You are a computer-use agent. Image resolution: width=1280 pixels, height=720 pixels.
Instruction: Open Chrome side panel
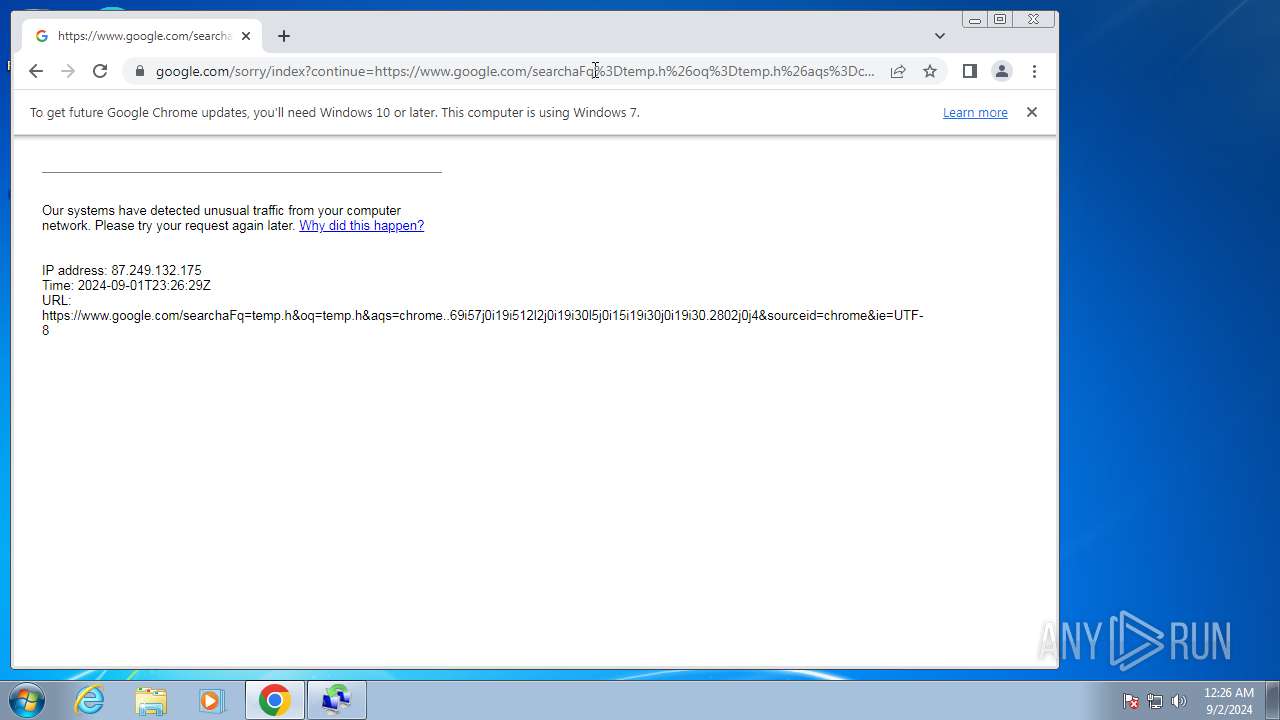[969, 71]
